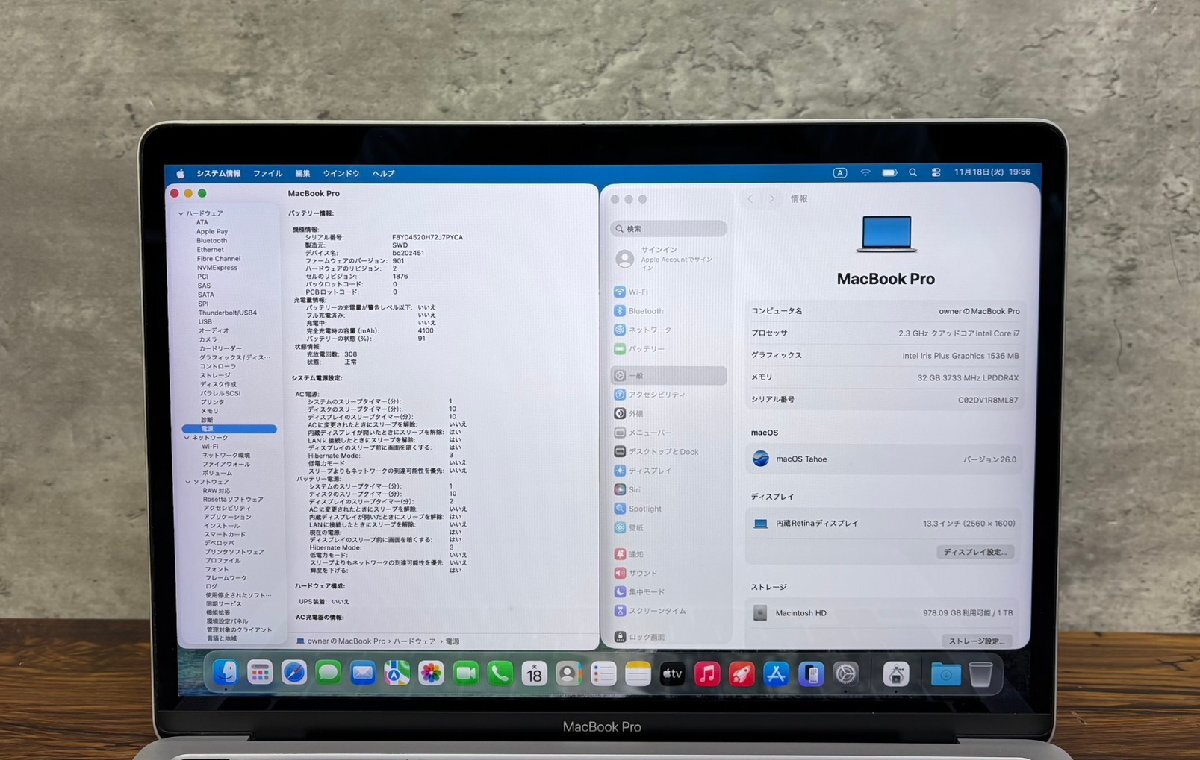Click ディスプレイ設定... button
The image size is (1200, 760).
pos(977,551)
